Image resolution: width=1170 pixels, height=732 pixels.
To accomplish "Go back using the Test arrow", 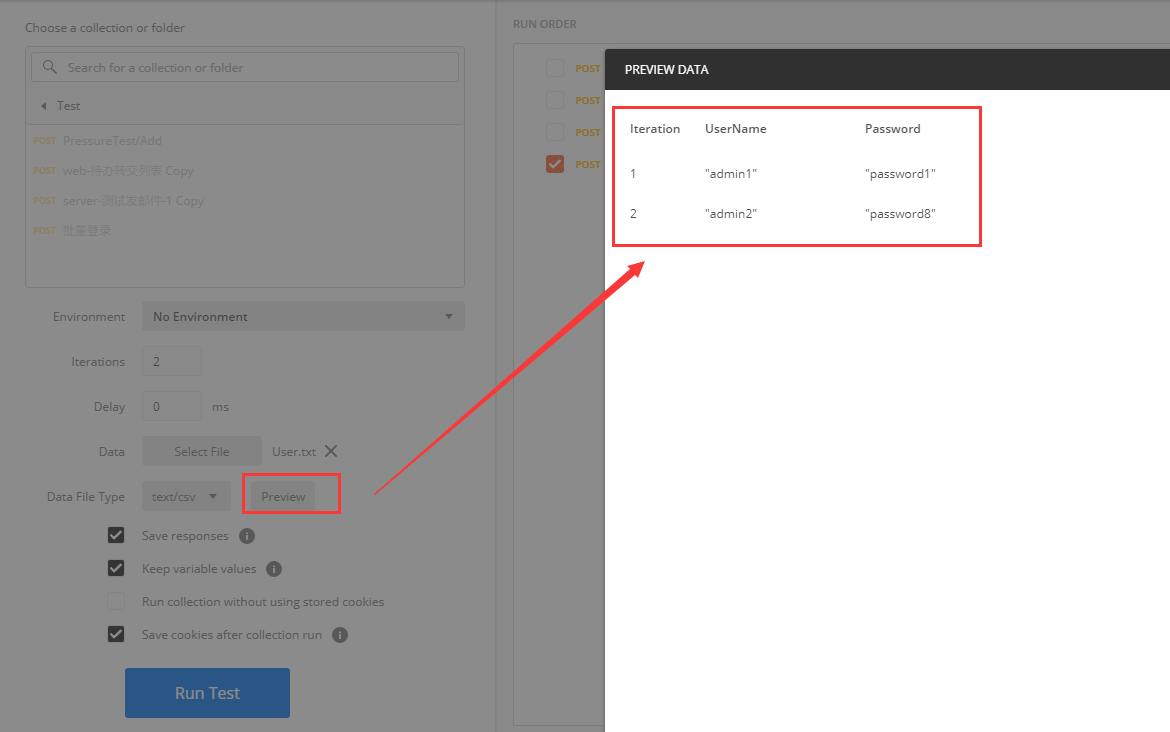I will tap(44, 106).
